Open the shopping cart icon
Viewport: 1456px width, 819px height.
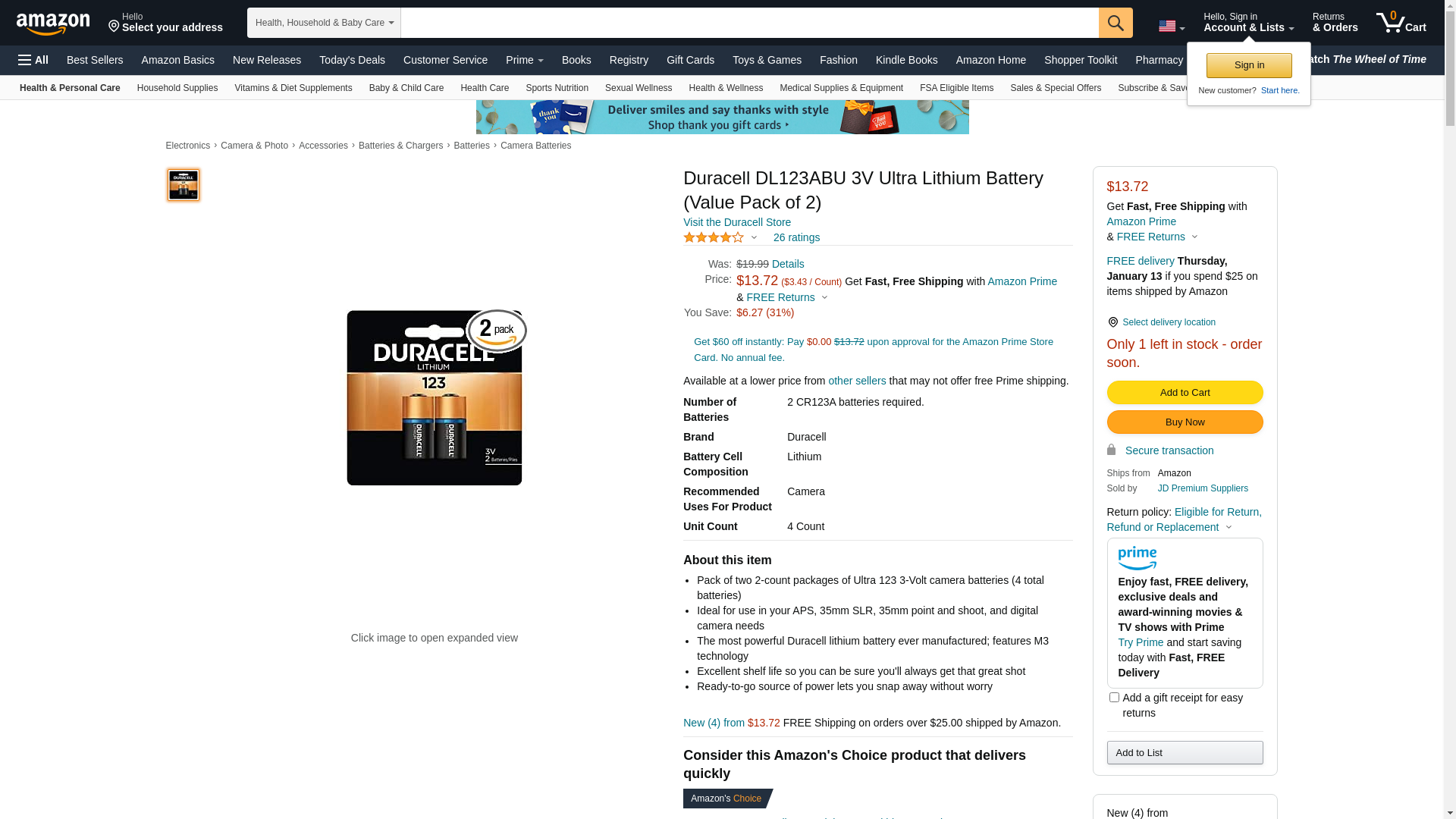pos(1401,22)
